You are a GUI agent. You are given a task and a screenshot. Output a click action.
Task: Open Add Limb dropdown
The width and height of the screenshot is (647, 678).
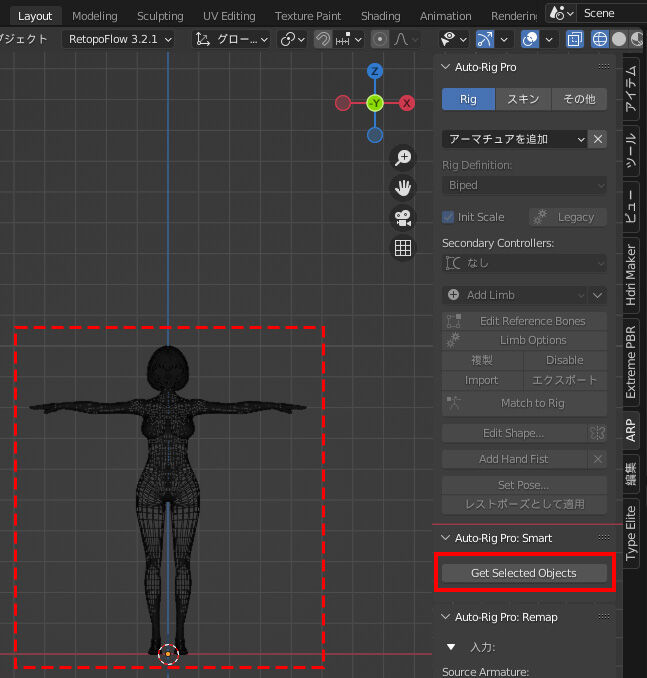pyautogui.click(x=514, y=295)
